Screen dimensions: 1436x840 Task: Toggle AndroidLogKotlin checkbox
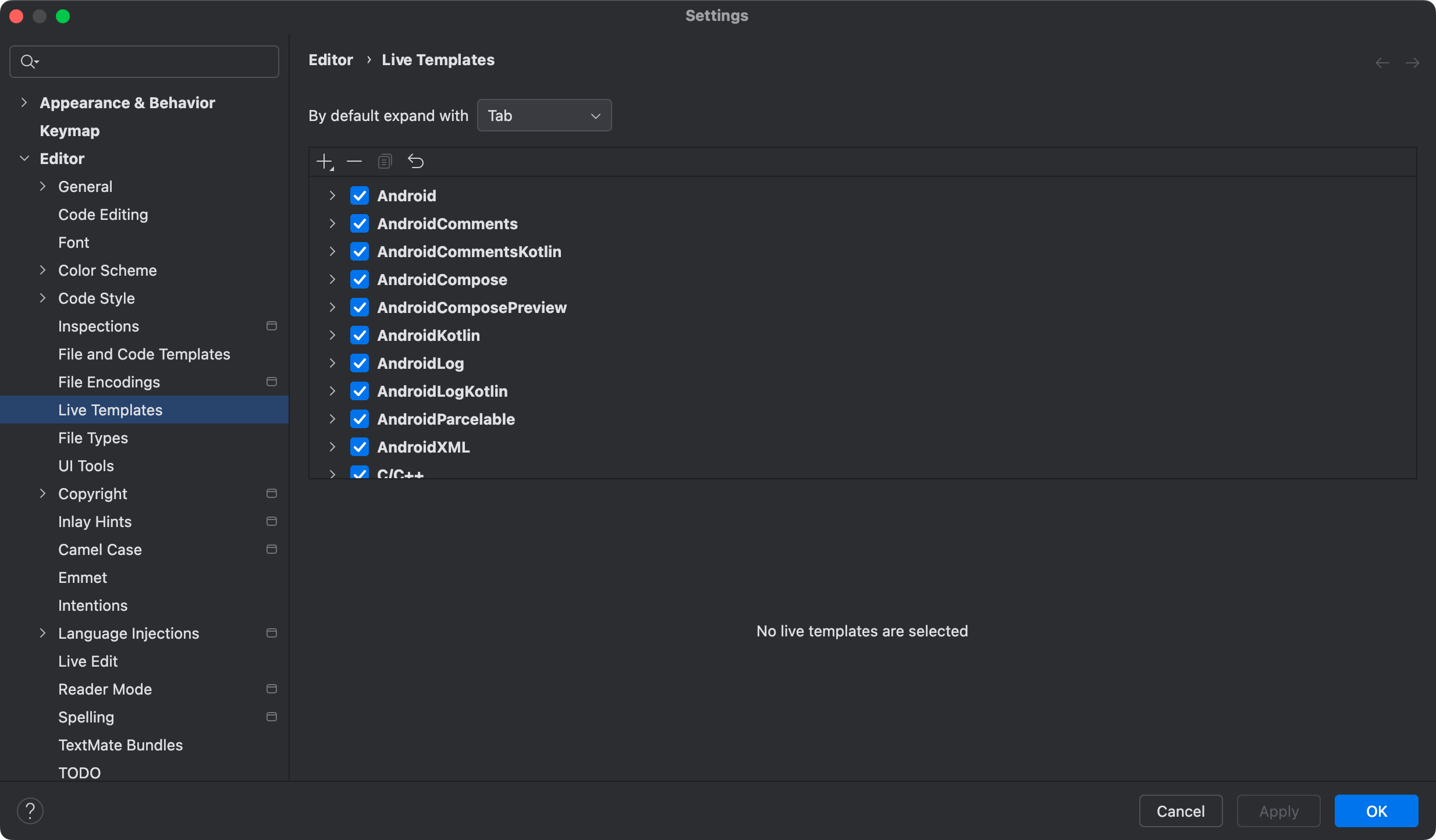[360, 391]
